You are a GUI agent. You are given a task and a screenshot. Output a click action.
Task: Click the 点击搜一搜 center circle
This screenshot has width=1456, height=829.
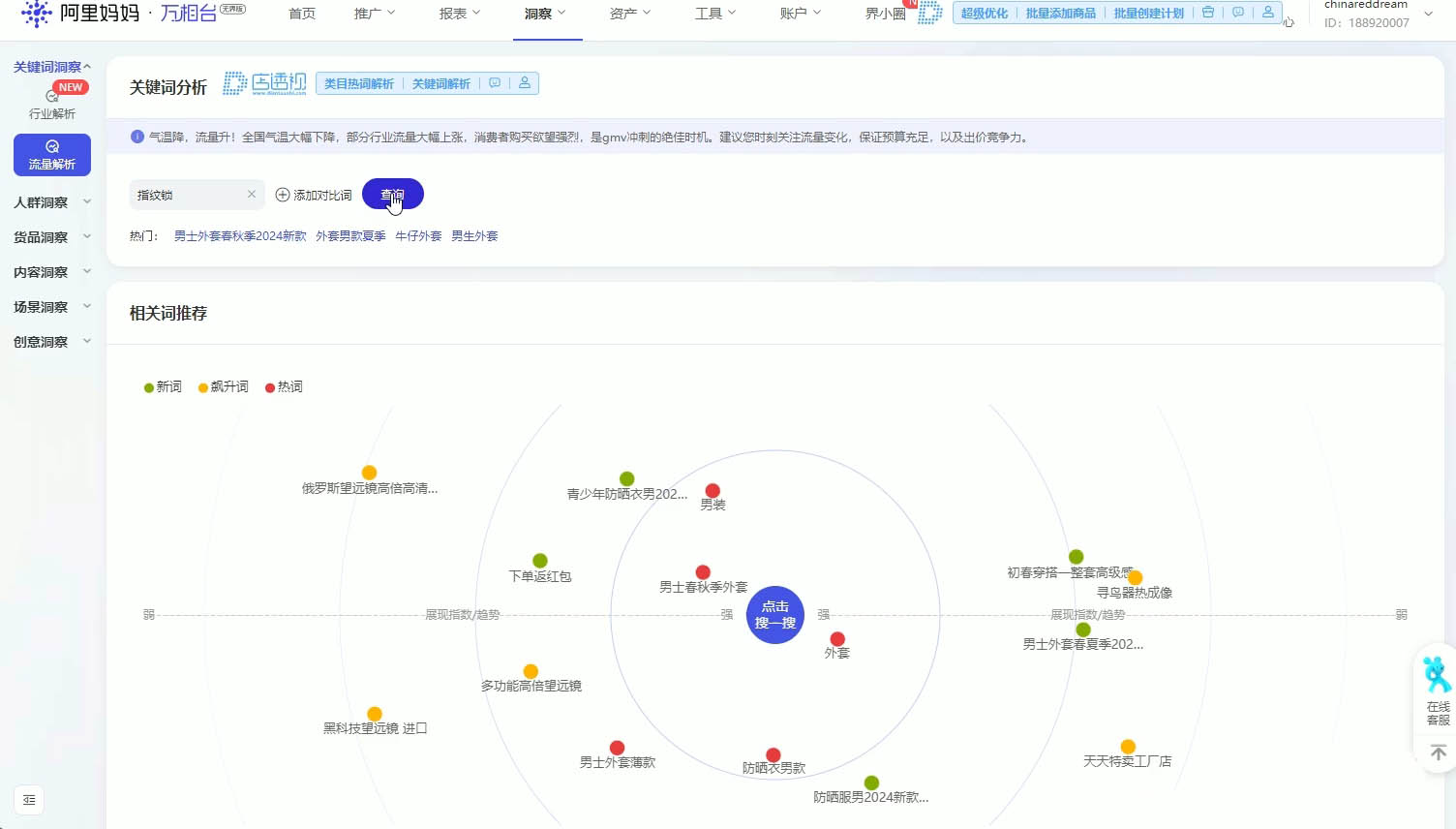(775, 615)
